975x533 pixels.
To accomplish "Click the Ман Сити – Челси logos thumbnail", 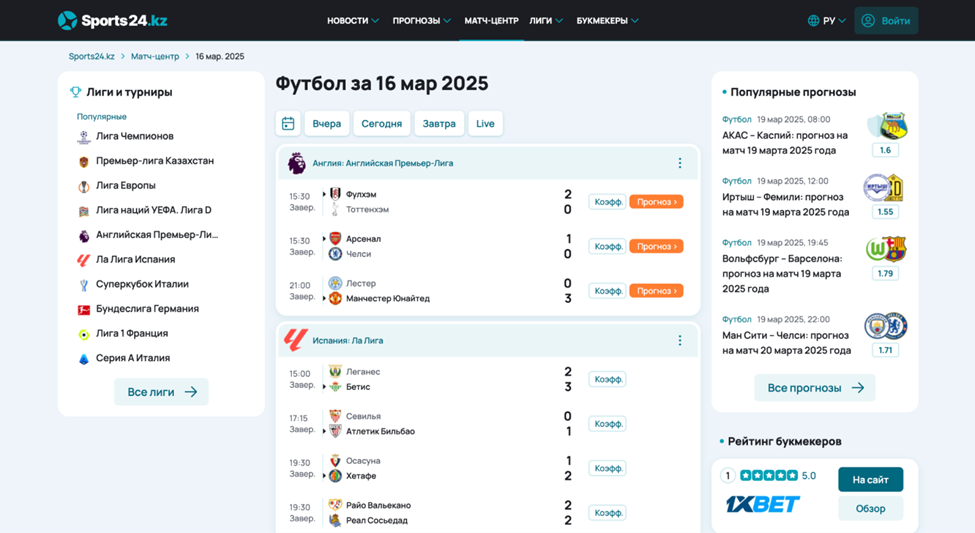I will (885, 326).
